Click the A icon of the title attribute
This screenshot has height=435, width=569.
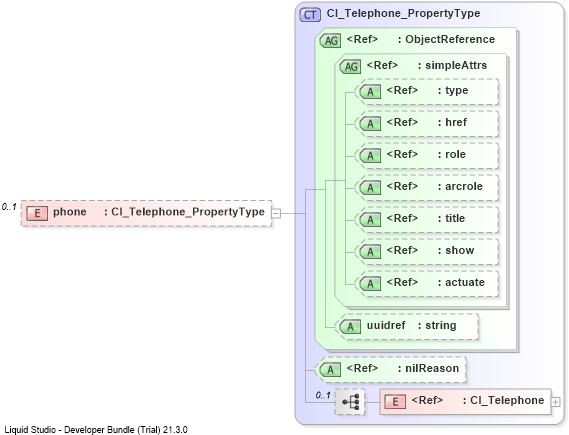click(370, 219)
